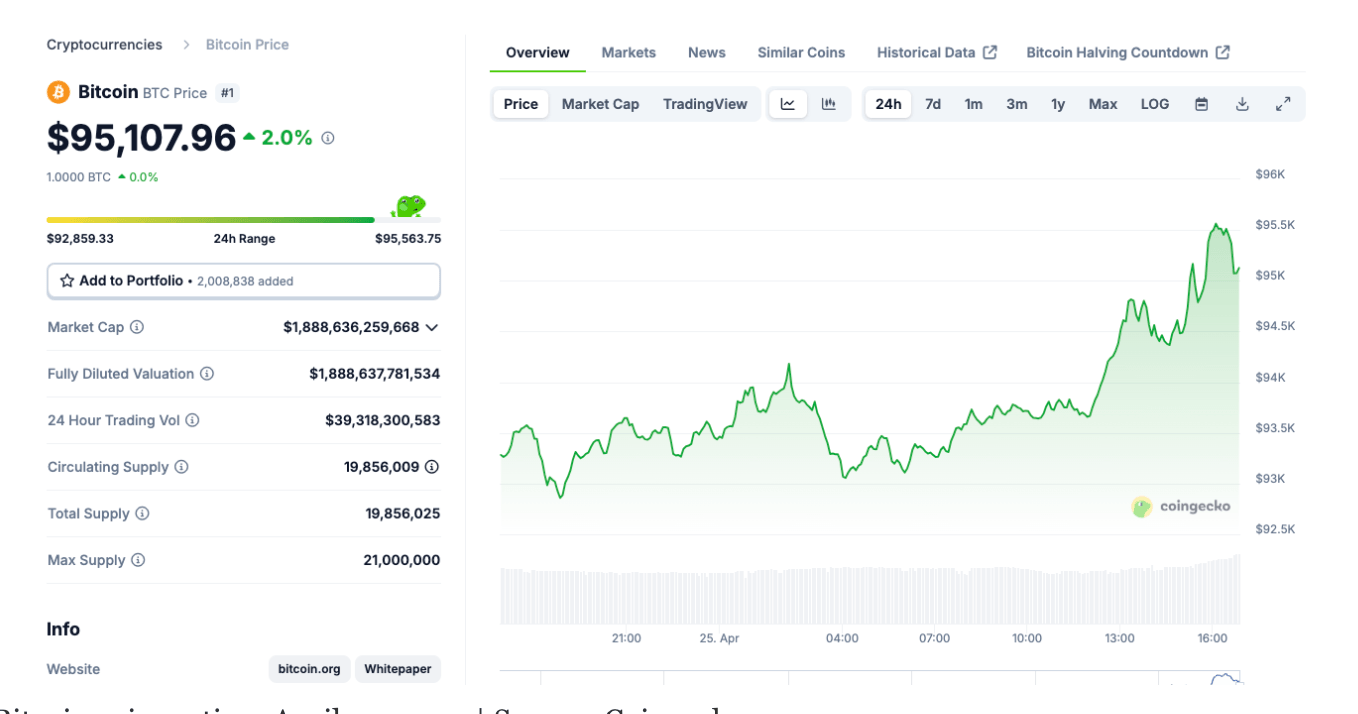
Task: Open the Market Cap info tooltip icon
Action: click(137, 327)
